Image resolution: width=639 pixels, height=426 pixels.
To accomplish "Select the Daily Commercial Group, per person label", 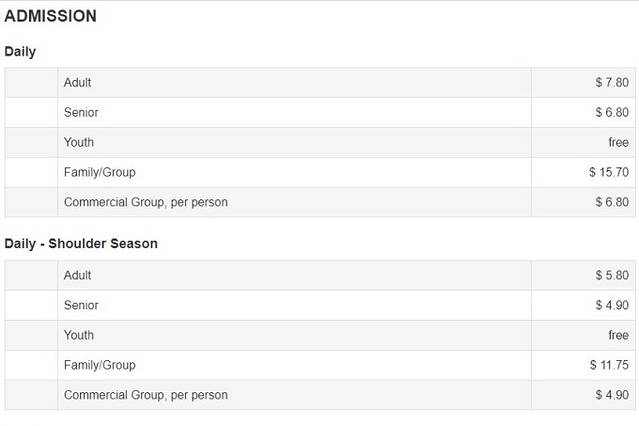I will (146, 202).
